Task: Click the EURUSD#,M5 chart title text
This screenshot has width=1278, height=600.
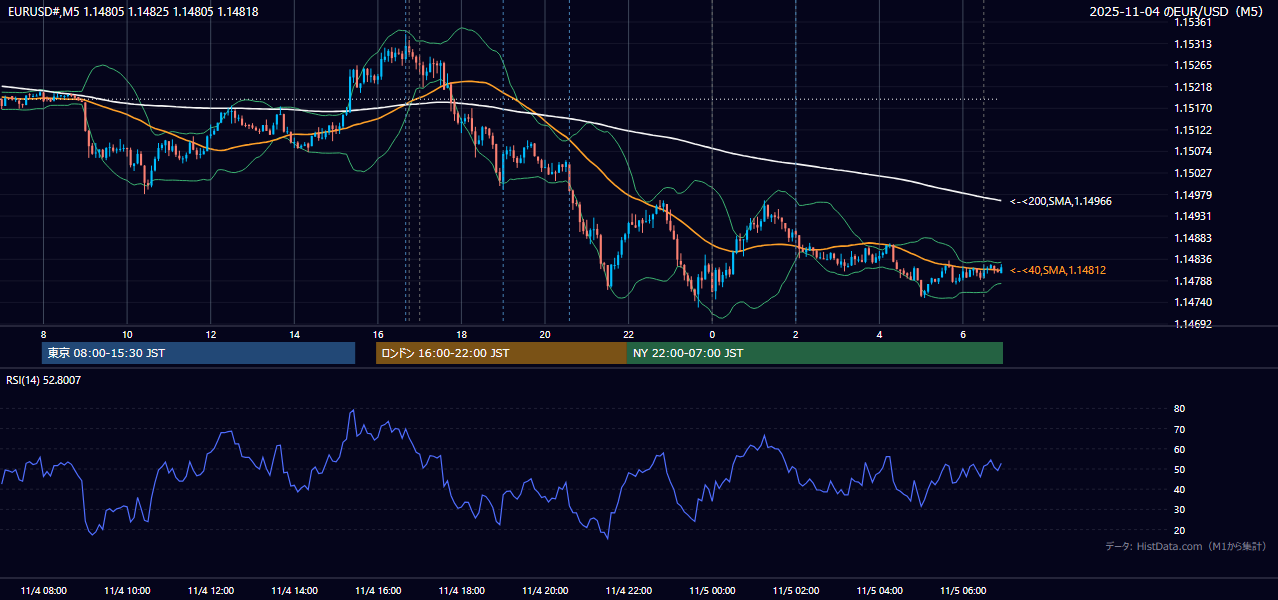Action: point(132,12)
